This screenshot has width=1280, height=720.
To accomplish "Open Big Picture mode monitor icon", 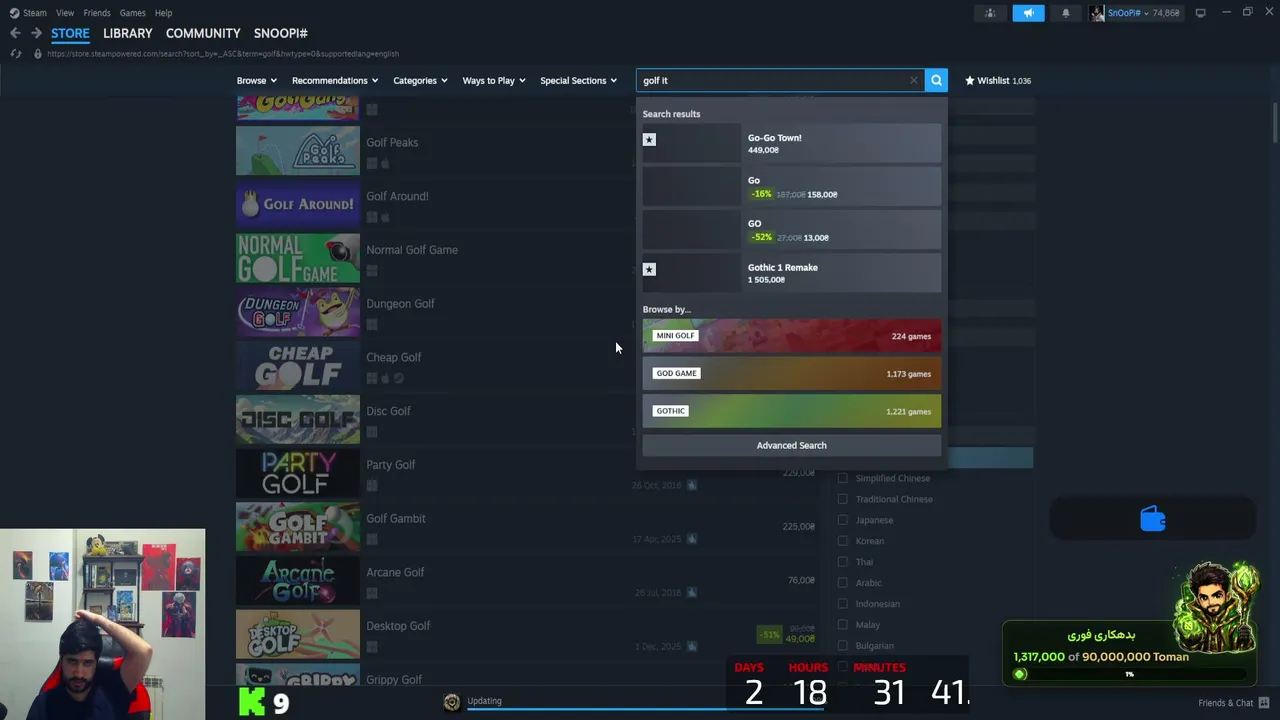I will (x=1200, y=13).
